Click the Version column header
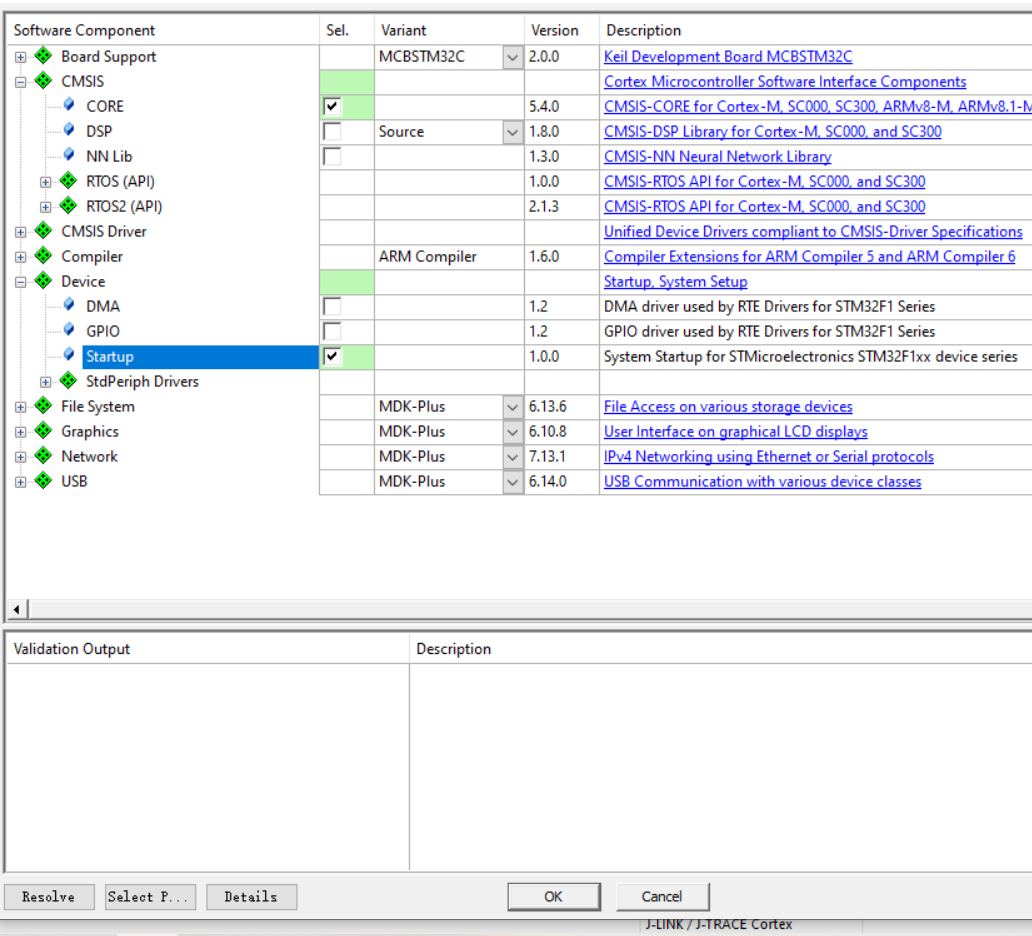The width and height of the screenshot is (1032, 936). 561,30
